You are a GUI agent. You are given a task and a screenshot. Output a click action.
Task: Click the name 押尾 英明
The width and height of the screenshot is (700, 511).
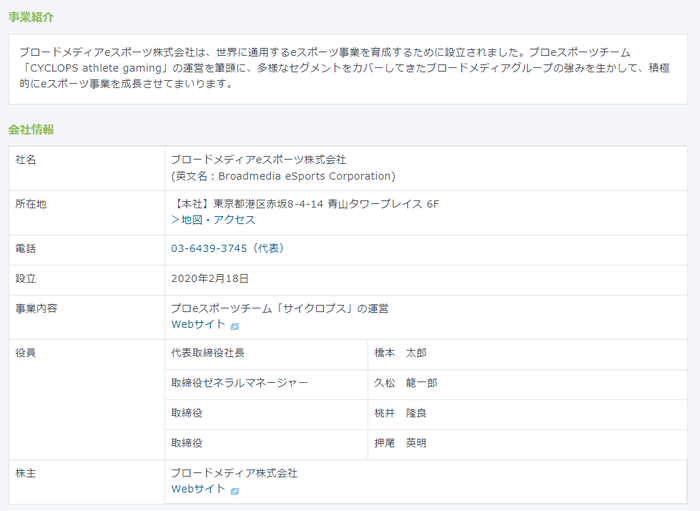point(400,443)
